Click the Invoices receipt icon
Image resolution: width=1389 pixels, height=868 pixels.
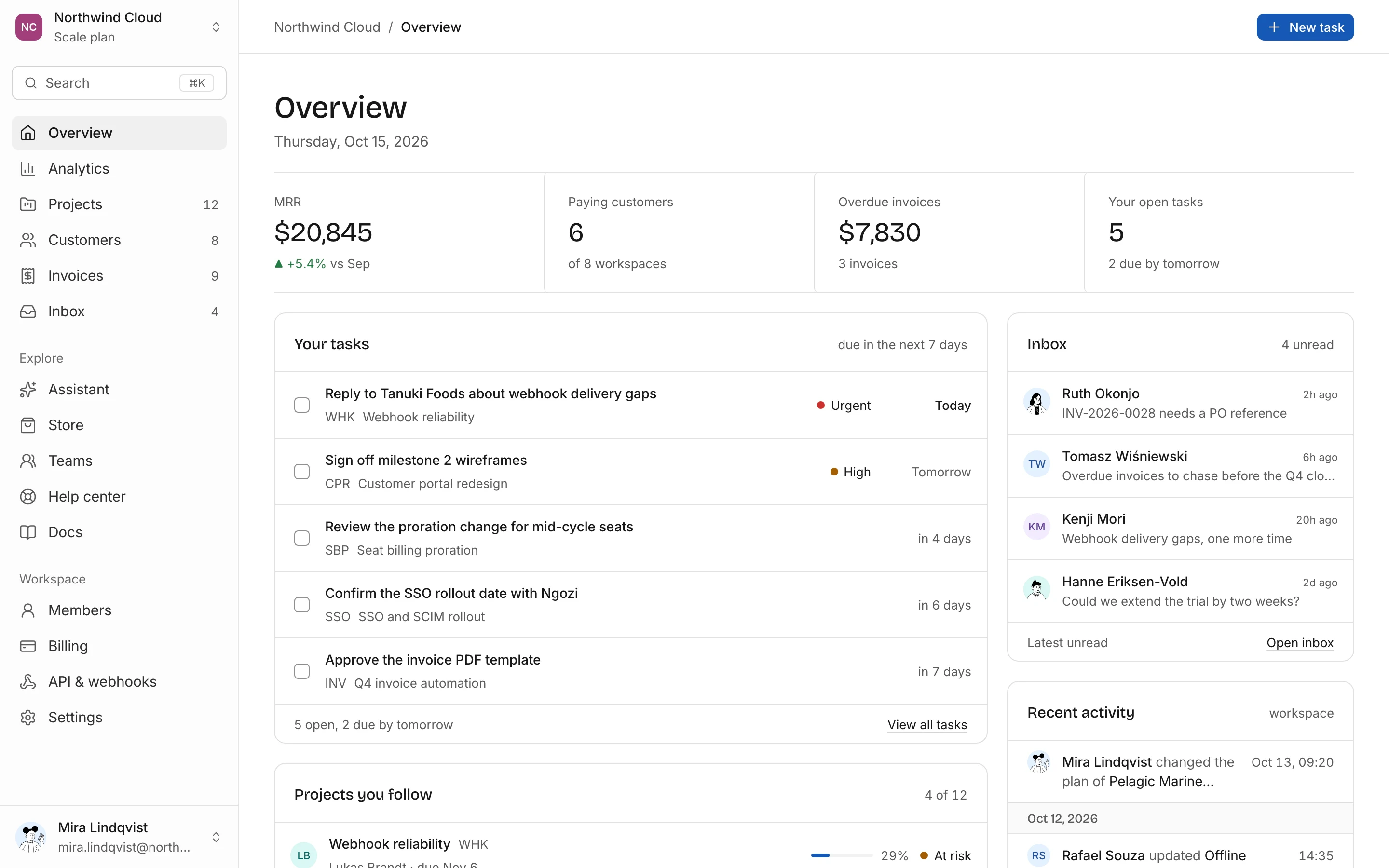coord(27,275)
